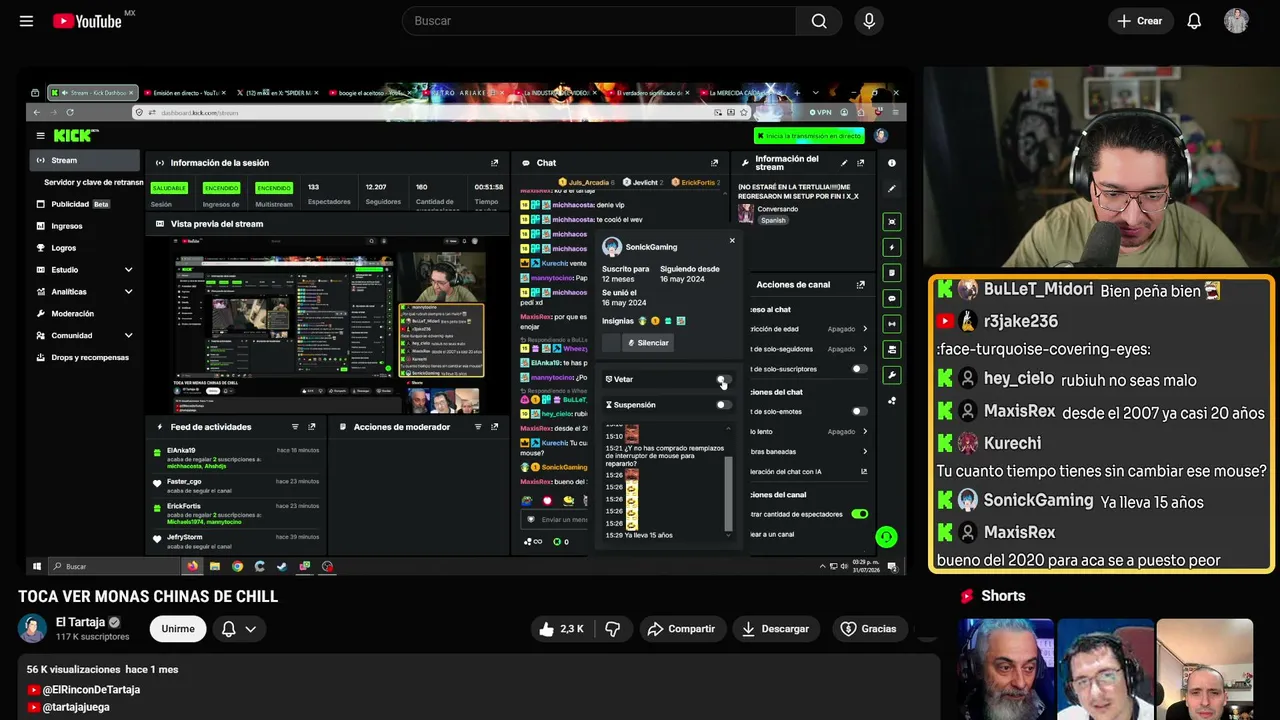Select Stream in the Kick sidebar
This screenshot has height=720, width=1280.
tap(86, 160)
